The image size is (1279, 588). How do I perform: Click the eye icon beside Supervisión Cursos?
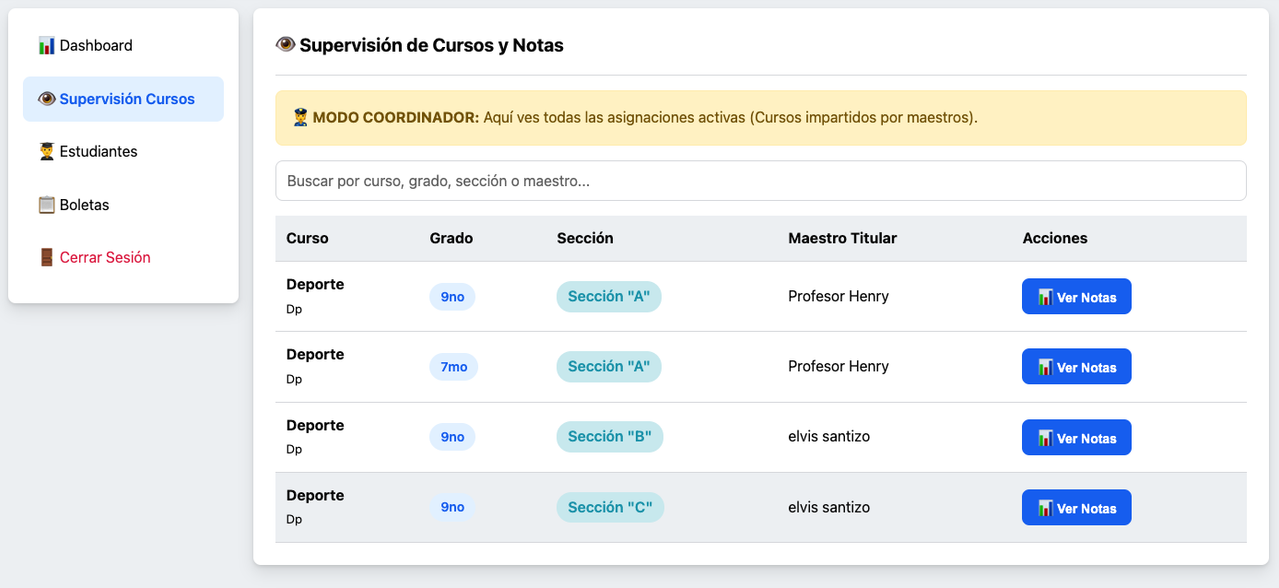pyautogui.click(x=46, y=99)
